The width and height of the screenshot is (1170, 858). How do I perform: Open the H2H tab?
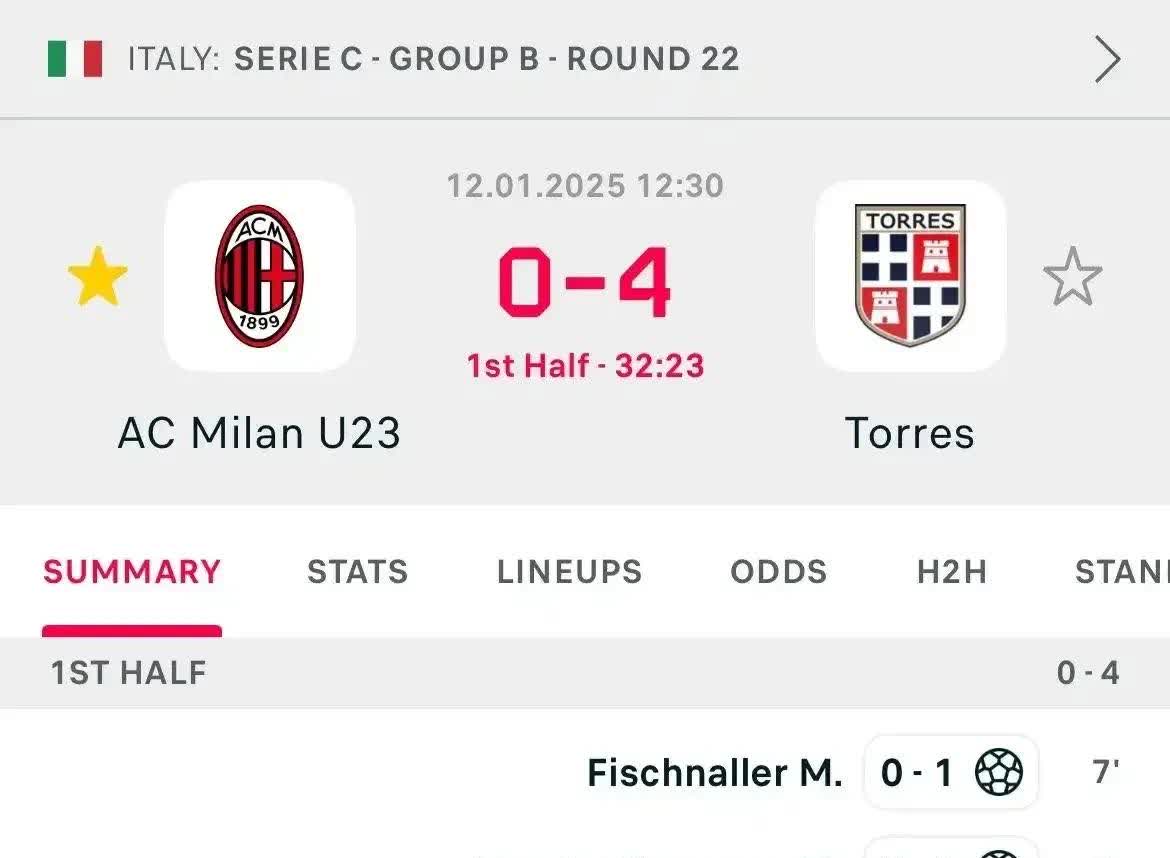952,572
